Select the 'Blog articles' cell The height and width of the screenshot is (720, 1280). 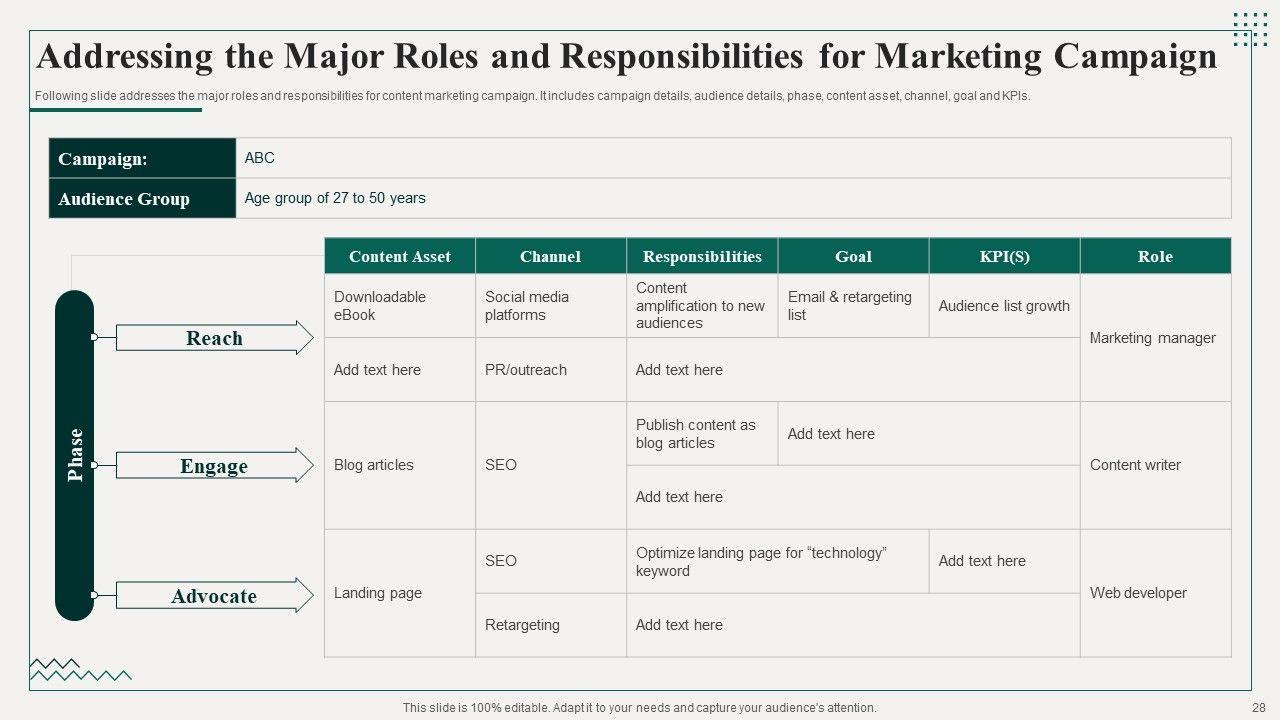coord(400,465)
